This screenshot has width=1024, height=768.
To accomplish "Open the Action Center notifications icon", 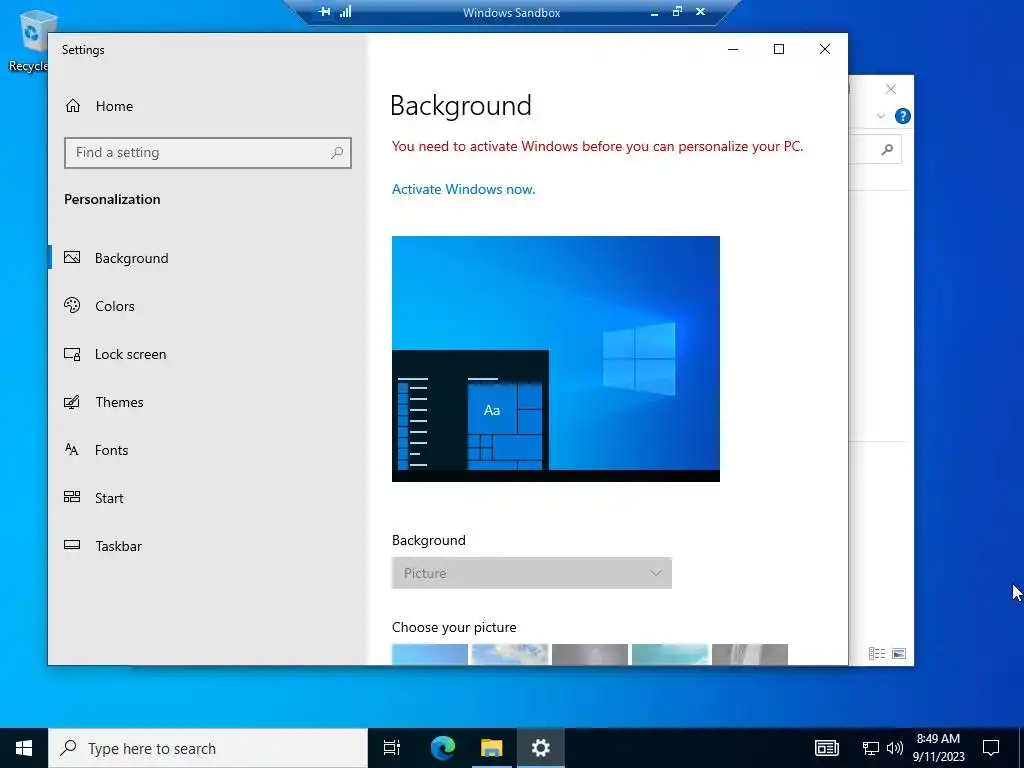I will (x=991, y=748).
